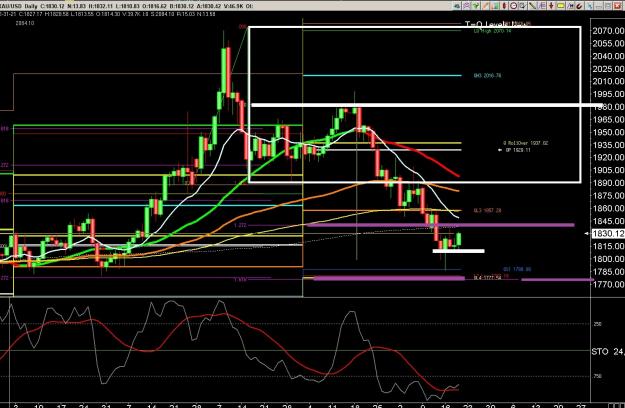Click the XAU/USD Daily symbol title
This screenshot has height=408, width=625.
pos(18,6)
